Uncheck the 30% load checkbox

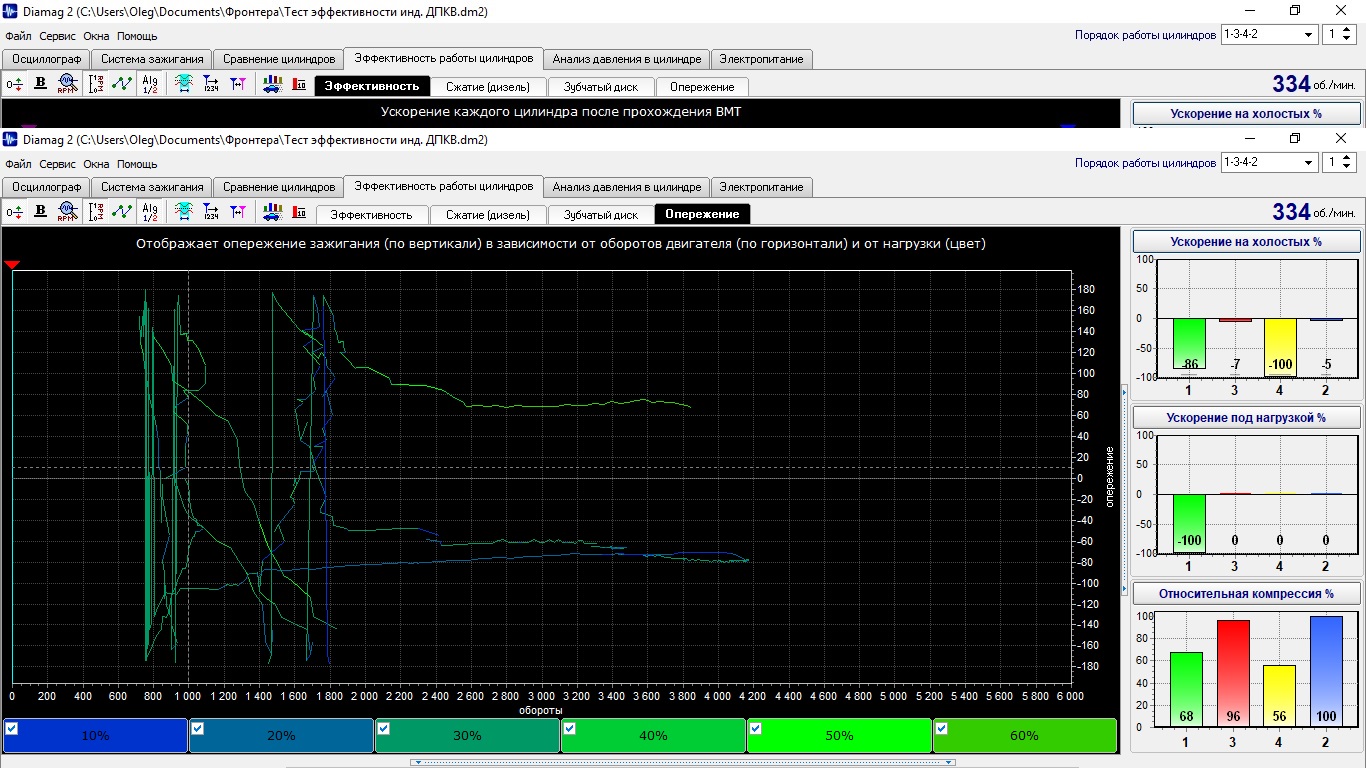(x=384, y=728)
